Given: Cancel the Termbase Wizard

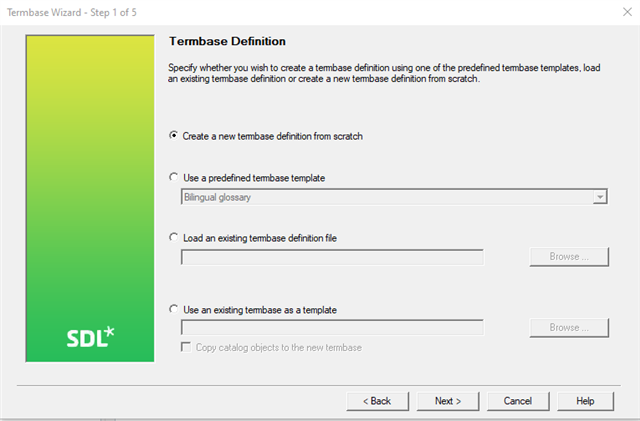Looking at the screenshot, I should pos(517,401).
